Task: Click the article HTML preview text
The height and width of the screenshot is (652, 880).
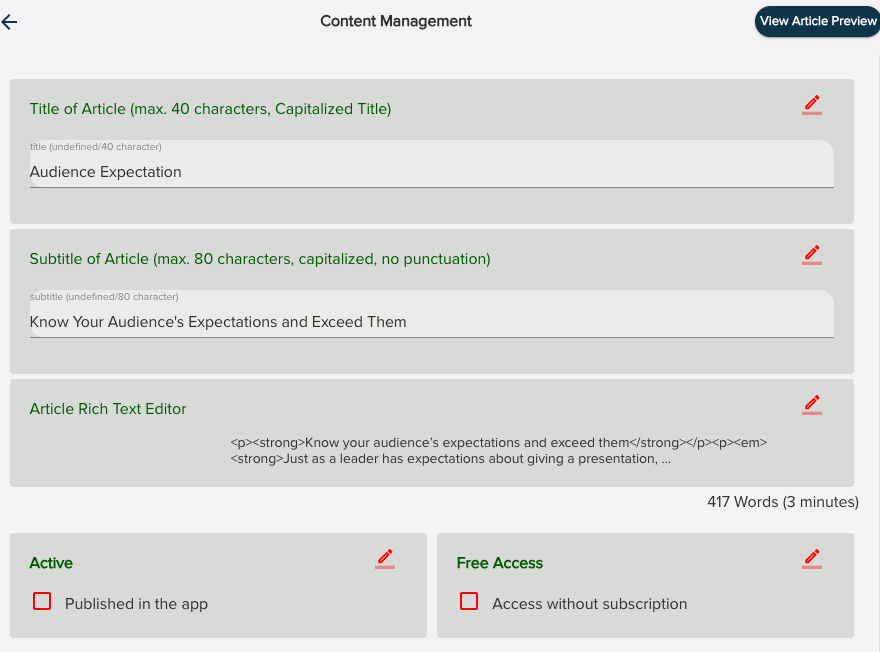Action: 498,451
